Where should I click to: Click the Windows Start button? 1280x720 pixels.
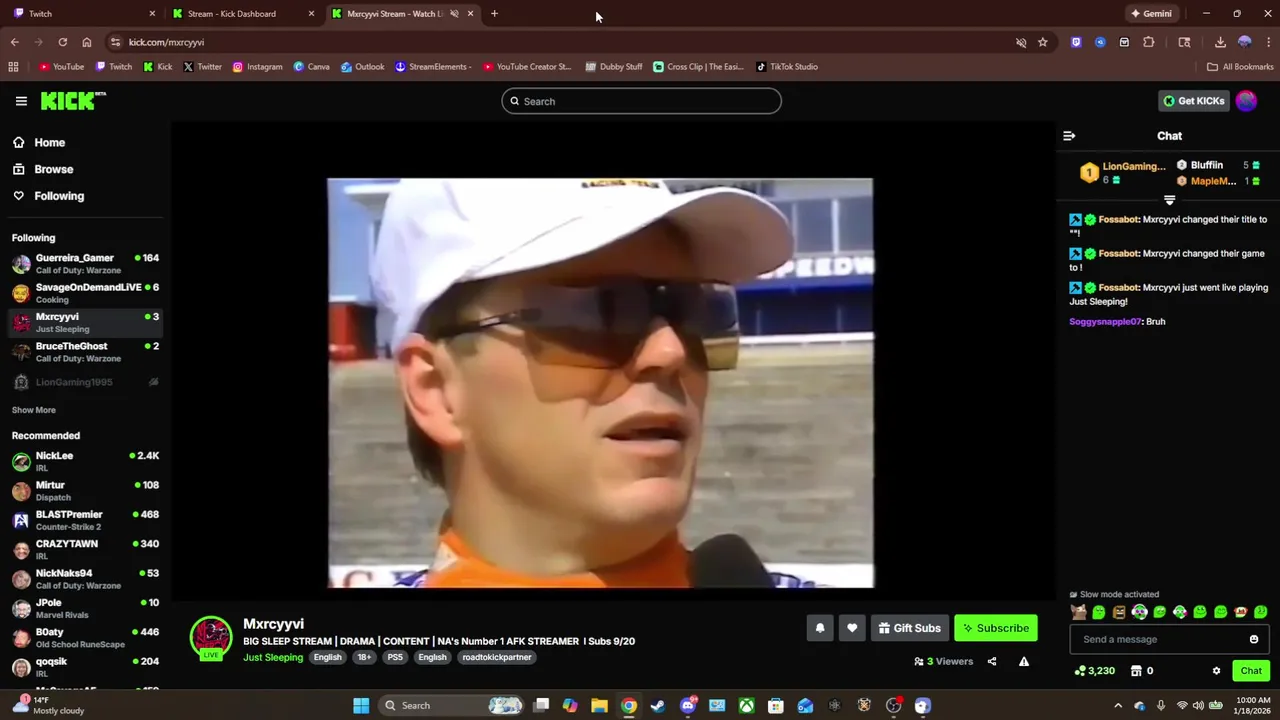coord(361,705)
